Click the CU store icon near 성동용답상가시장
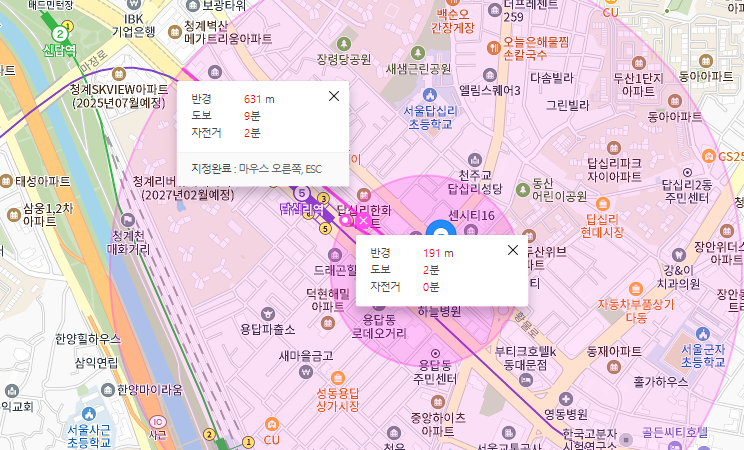Viewport: 744px width, 450px height. 271,424
